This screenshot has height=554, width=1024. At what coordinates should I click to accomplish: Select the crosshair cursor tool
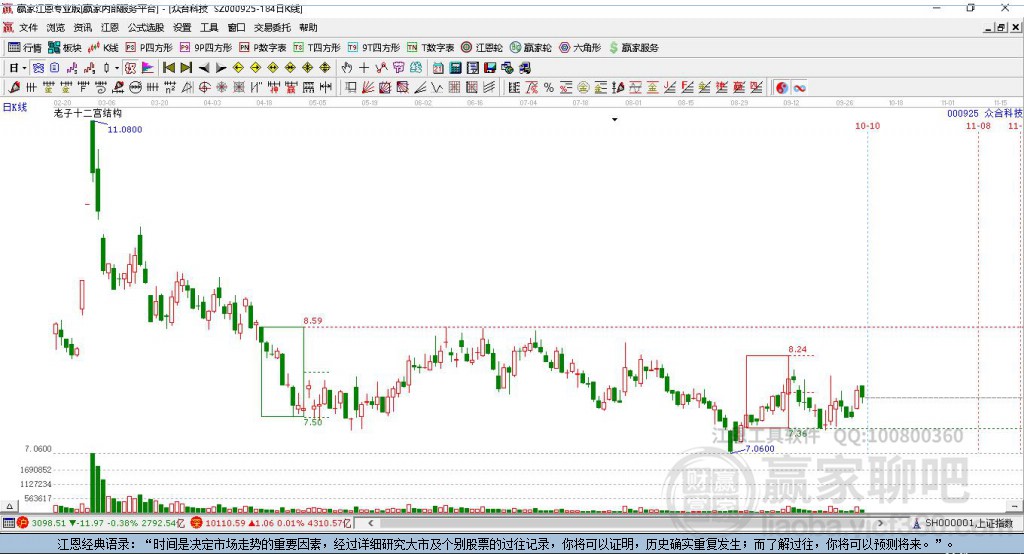(x=364, y=68)
